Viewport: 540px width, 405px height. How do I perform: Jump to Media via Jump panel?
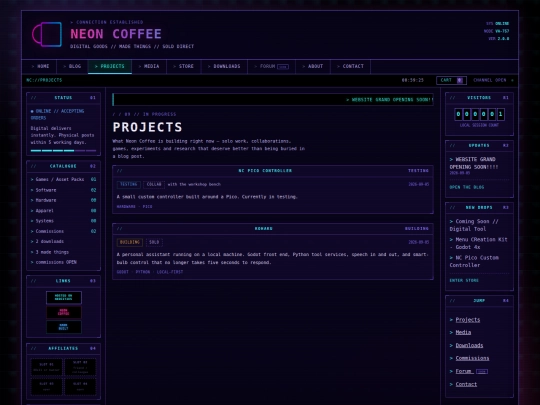click(463, 333)
